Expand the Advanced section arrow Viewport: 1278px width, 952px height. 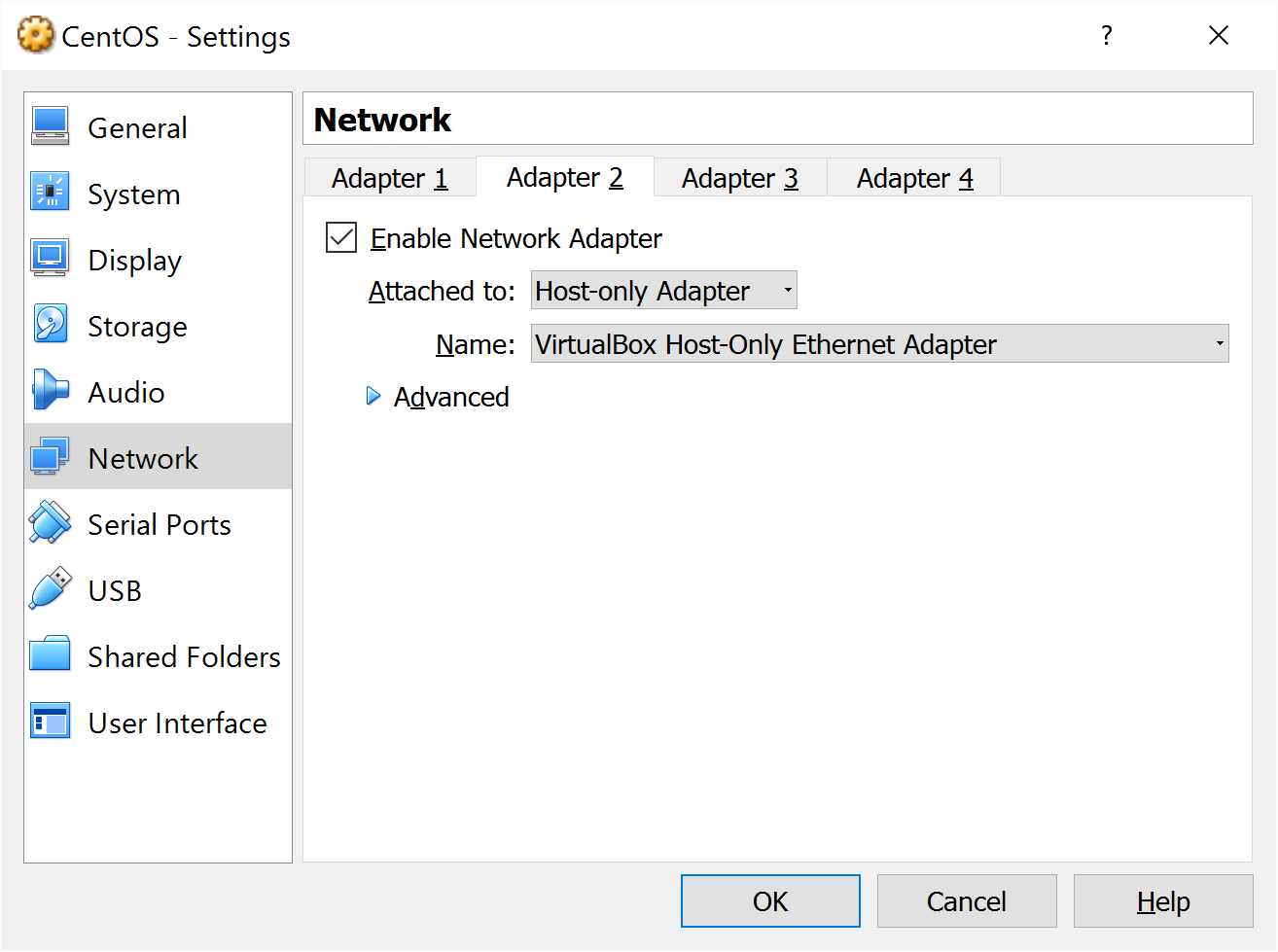click(373, 396)
